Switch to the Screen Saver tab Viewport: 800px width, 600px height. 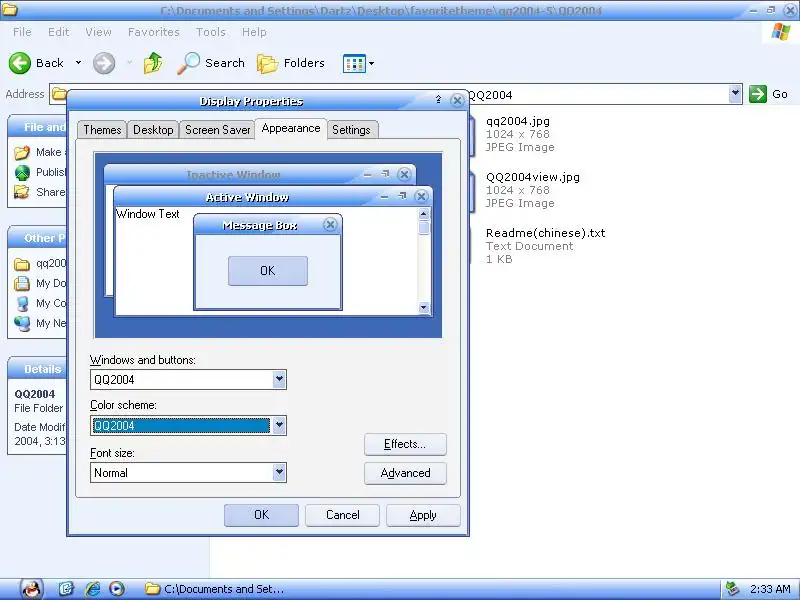point(217,130)
